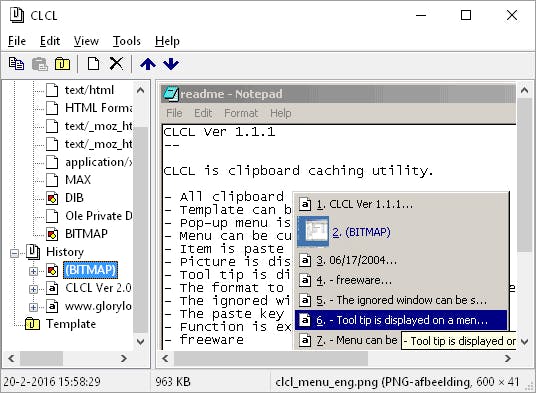This screenshot has height=393, width=536.
Task: Click the 963 KB status entry
Action: pos(173,381)
